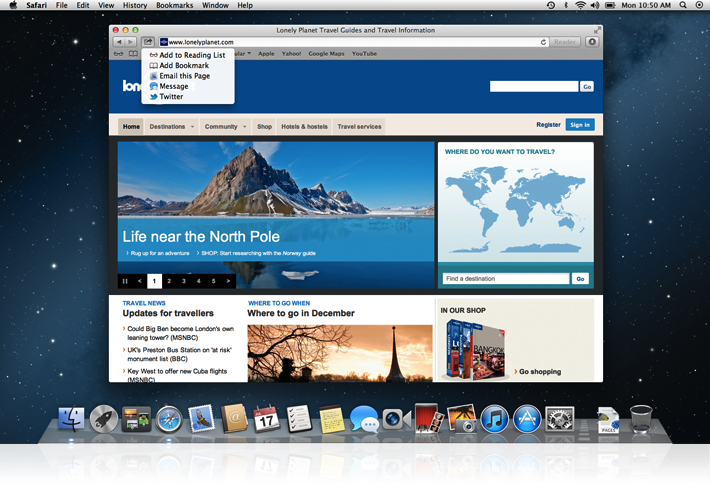Click Go next to site search box
The image size is (710, 484).
coord(587,86)
